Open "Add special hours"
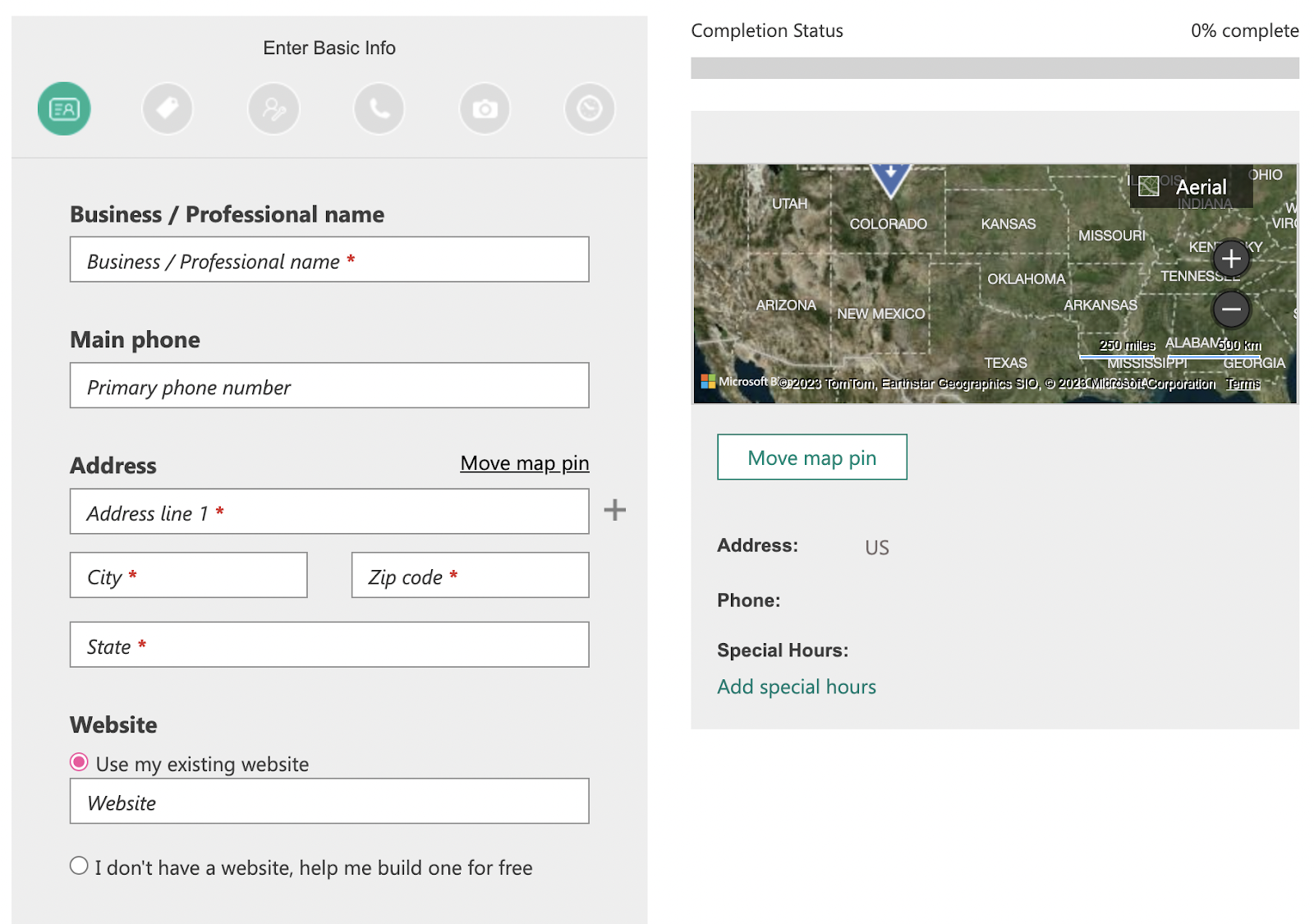The image size is (1314, 924). point(796,686)
